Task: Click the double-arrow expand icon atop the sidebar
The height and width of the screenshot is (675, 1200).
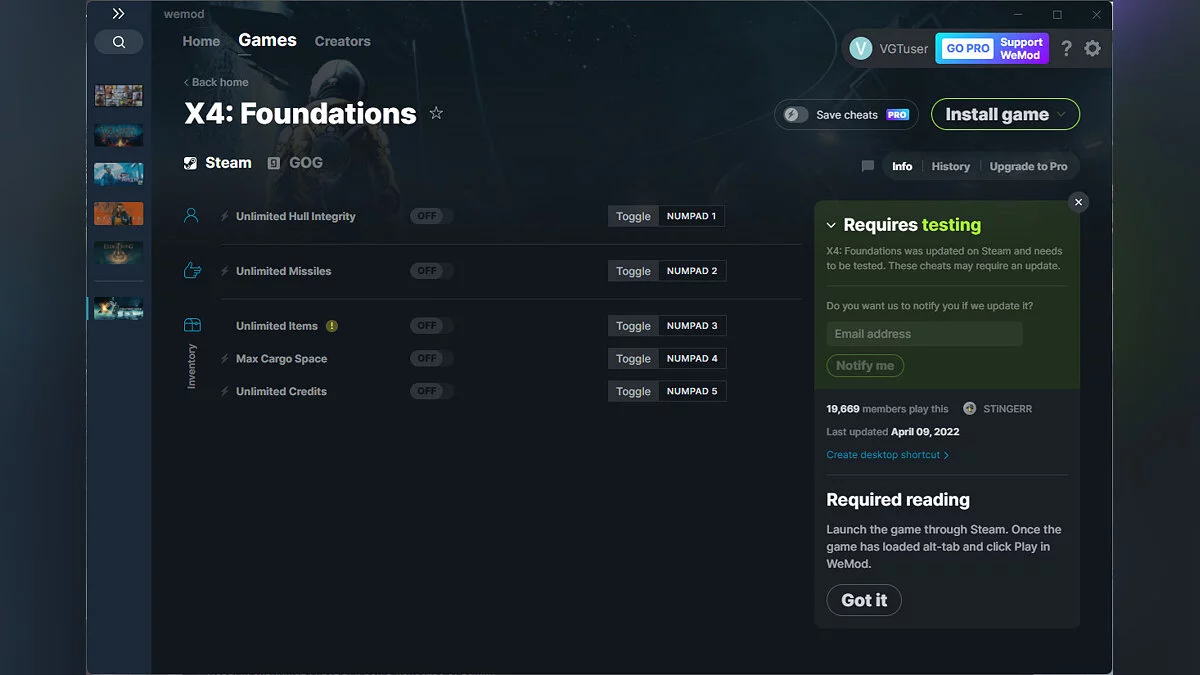Action: click(x=118, y=14)
